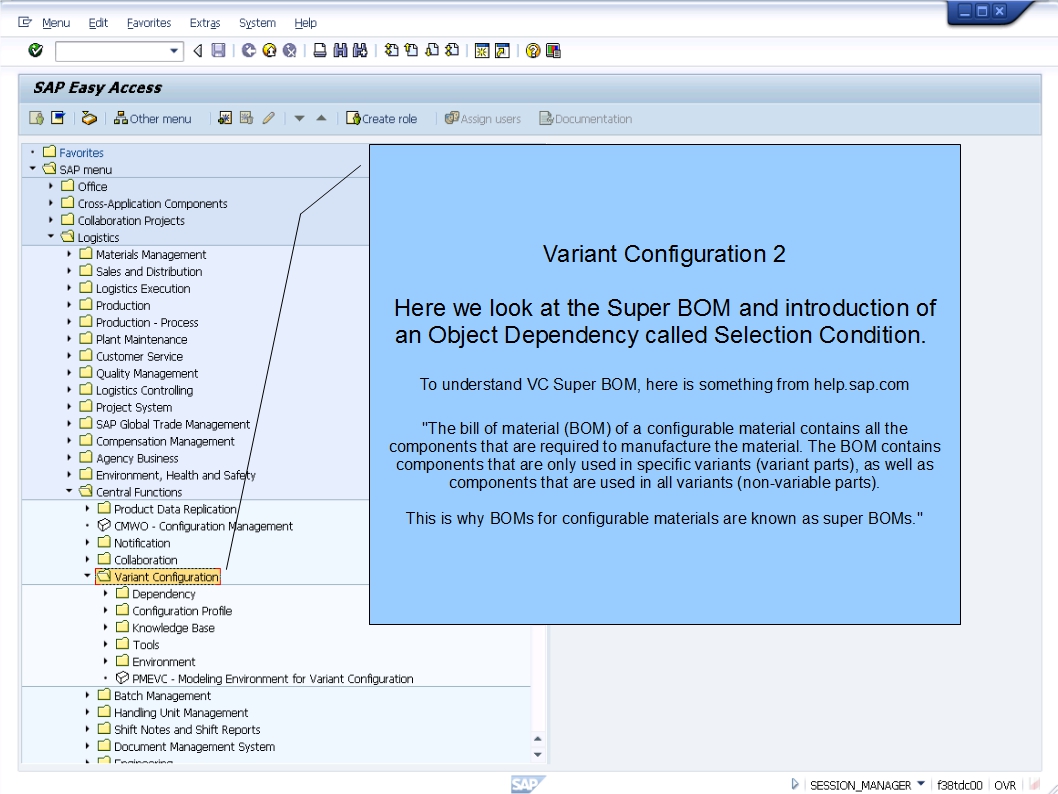Click the Delete Favorites icon
1058x794 pixels.
(x=246, y=119)
